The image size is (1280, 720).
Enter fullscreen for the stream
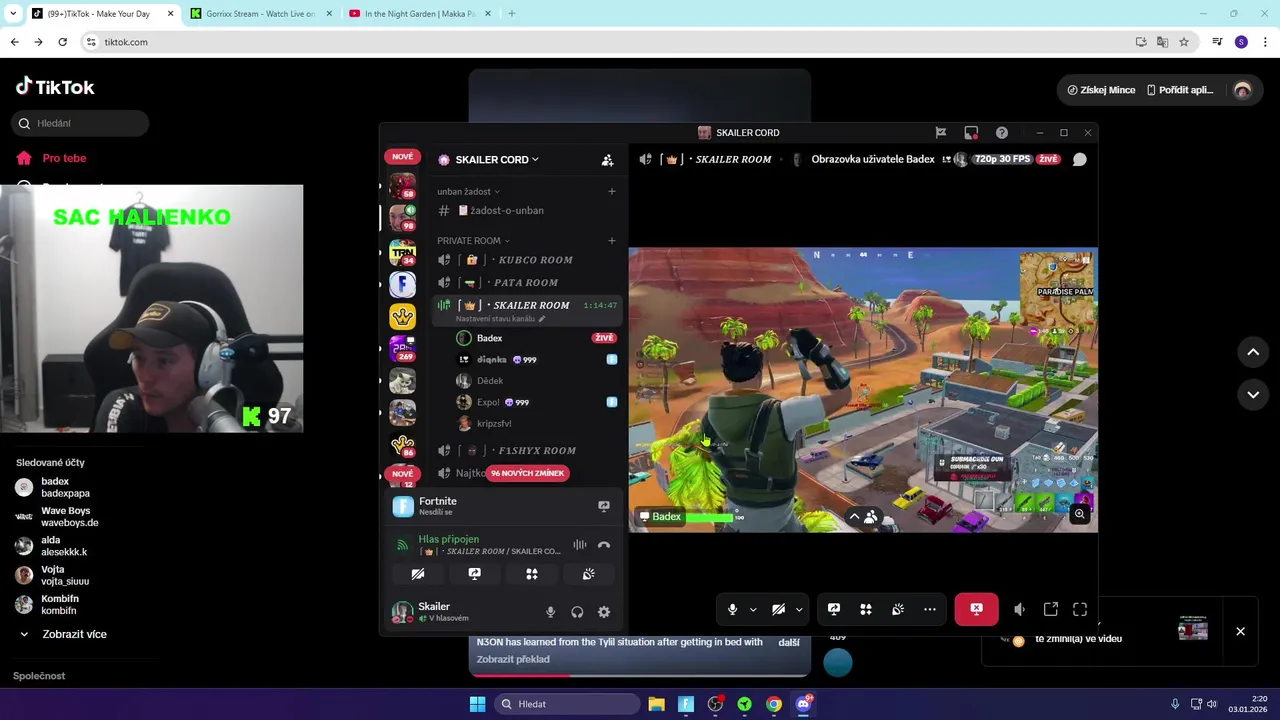pyautogui.click(x=1080, y=609)
